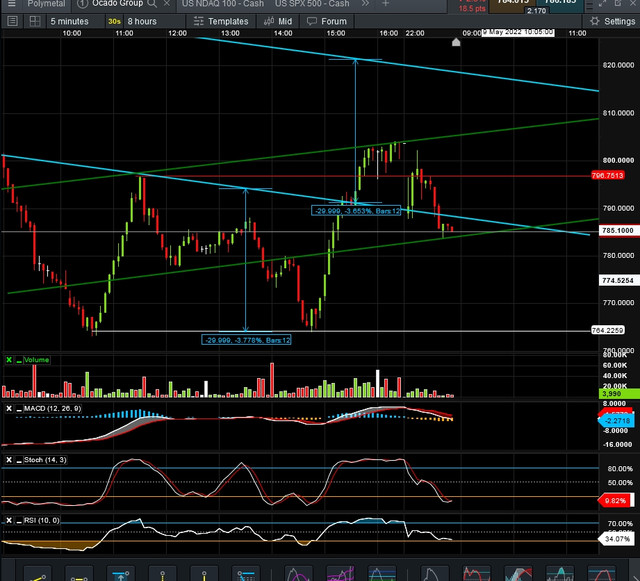
Task: Click the 764.2250 support level label
Action: (x=607, y=330)
